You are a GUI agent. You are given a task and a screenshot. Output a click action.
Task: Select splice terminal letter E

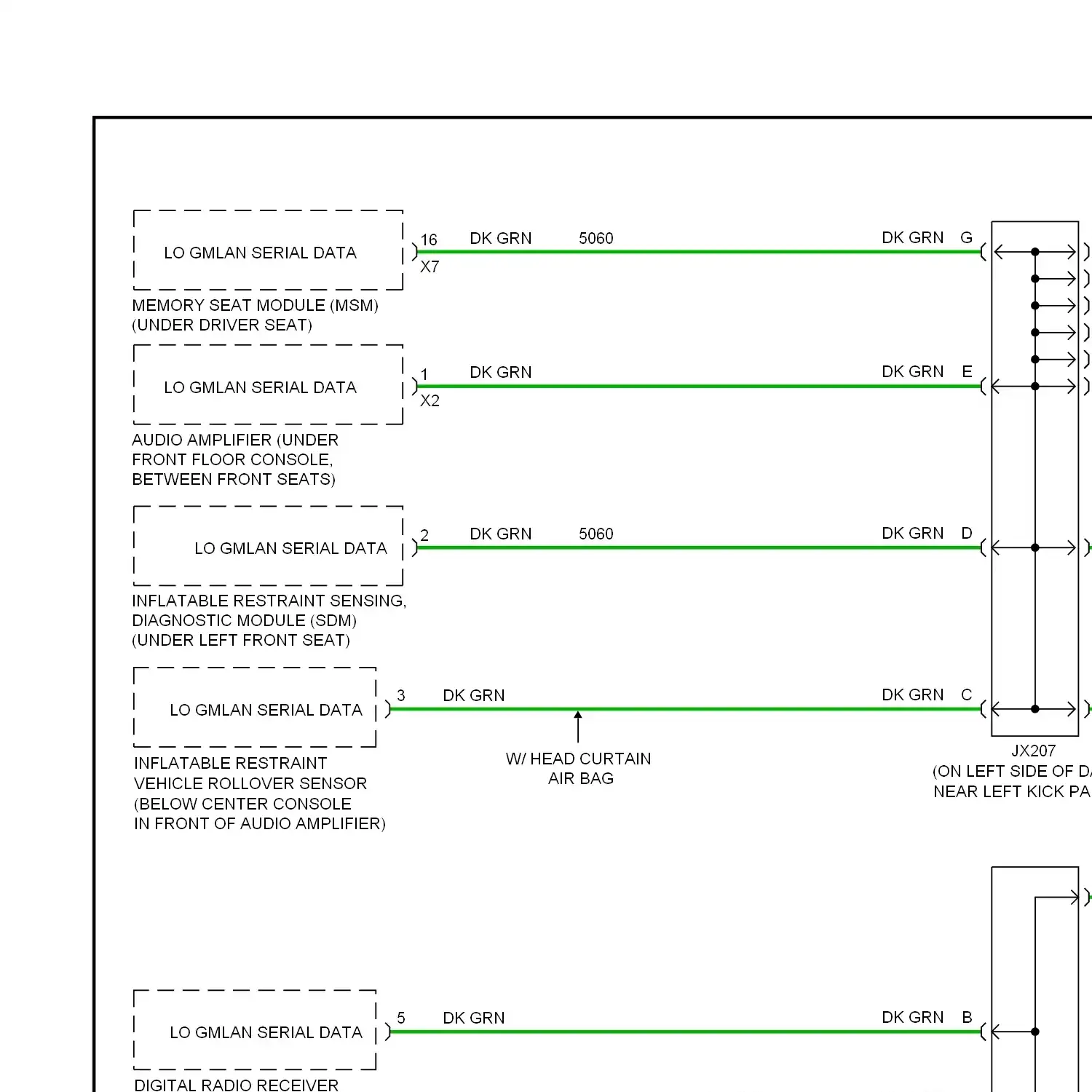(x=967, y=371)
